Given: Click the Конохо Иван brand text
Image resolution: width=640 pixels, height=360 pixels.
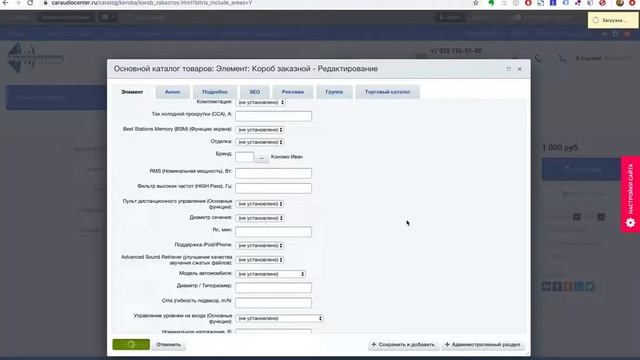Looking at the screenshot, I should [287, 157].
